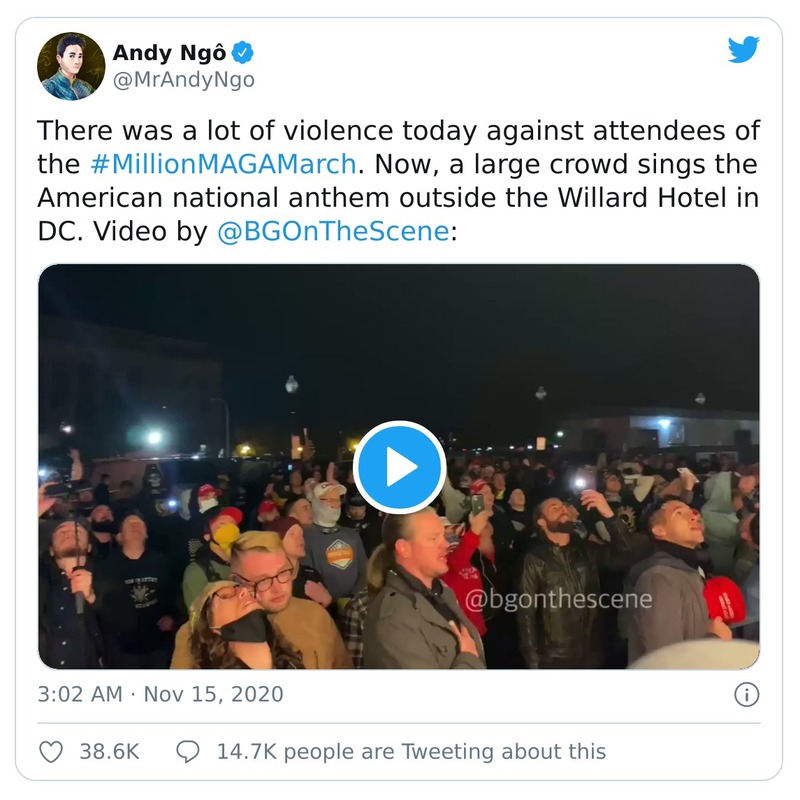The image size is (800, 800).
Task: Click the info circle icon
Action: [746, 694]
